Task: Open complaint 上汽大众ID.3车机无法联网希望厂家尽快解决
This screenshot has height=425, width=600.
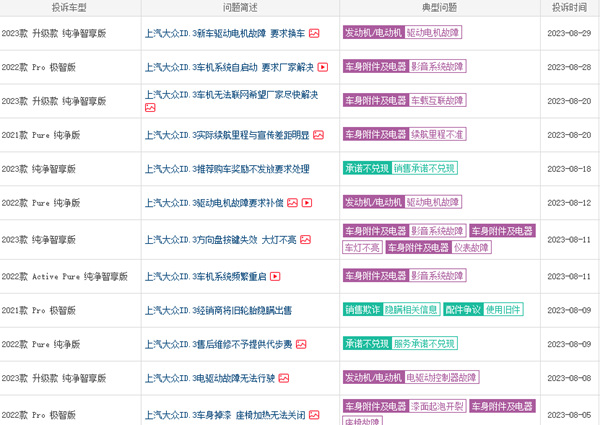Action: [231, 94]
